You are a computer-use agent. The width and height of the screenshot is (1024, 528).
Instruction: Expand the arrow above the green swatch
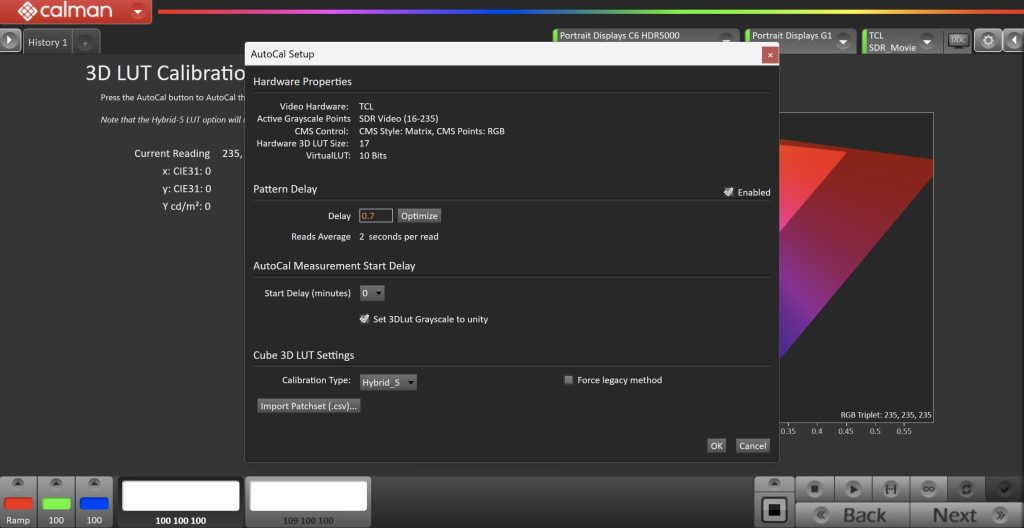56,484
